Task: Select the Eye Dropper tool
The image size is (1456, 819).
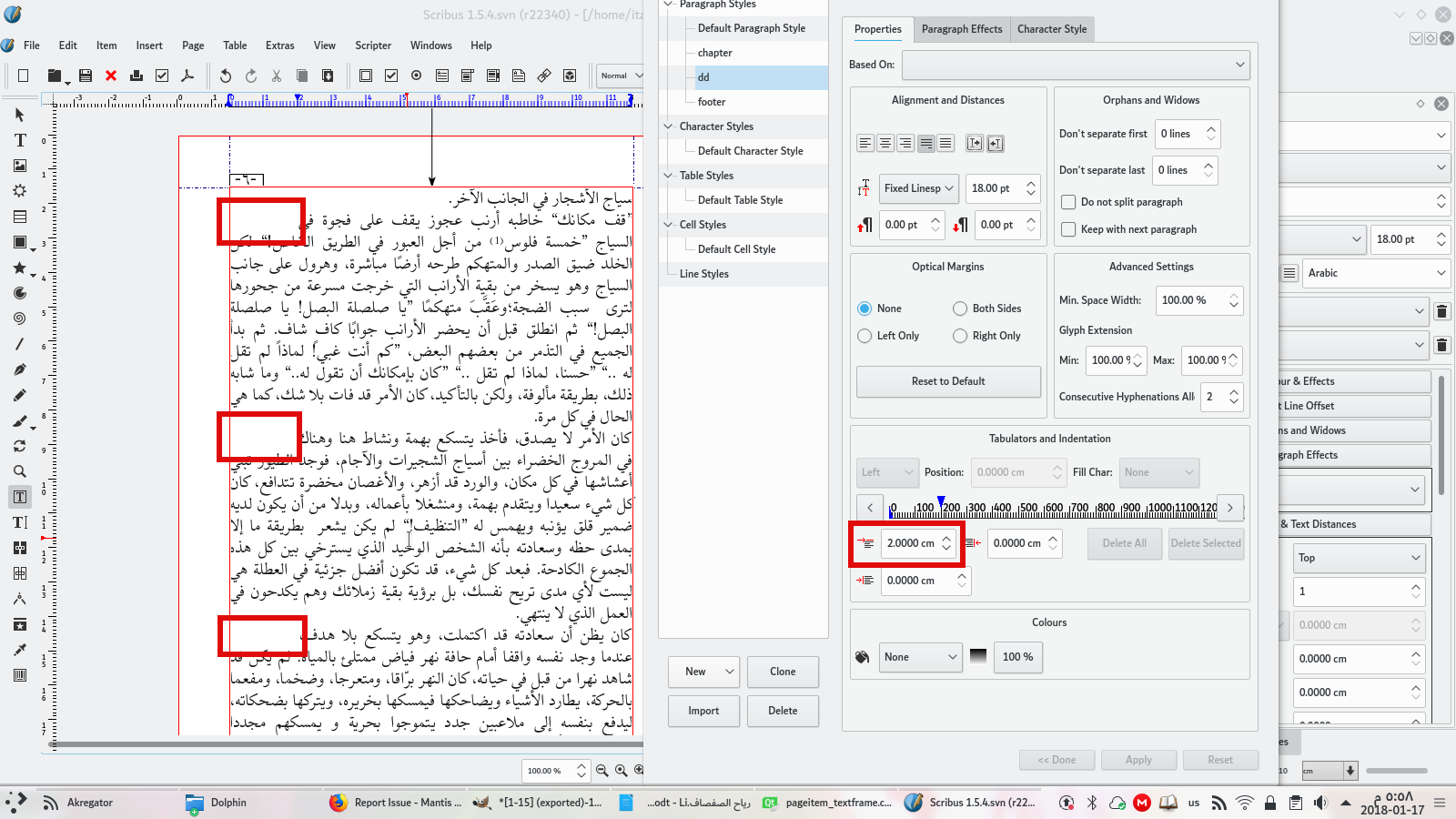Action: coord(20,650)
